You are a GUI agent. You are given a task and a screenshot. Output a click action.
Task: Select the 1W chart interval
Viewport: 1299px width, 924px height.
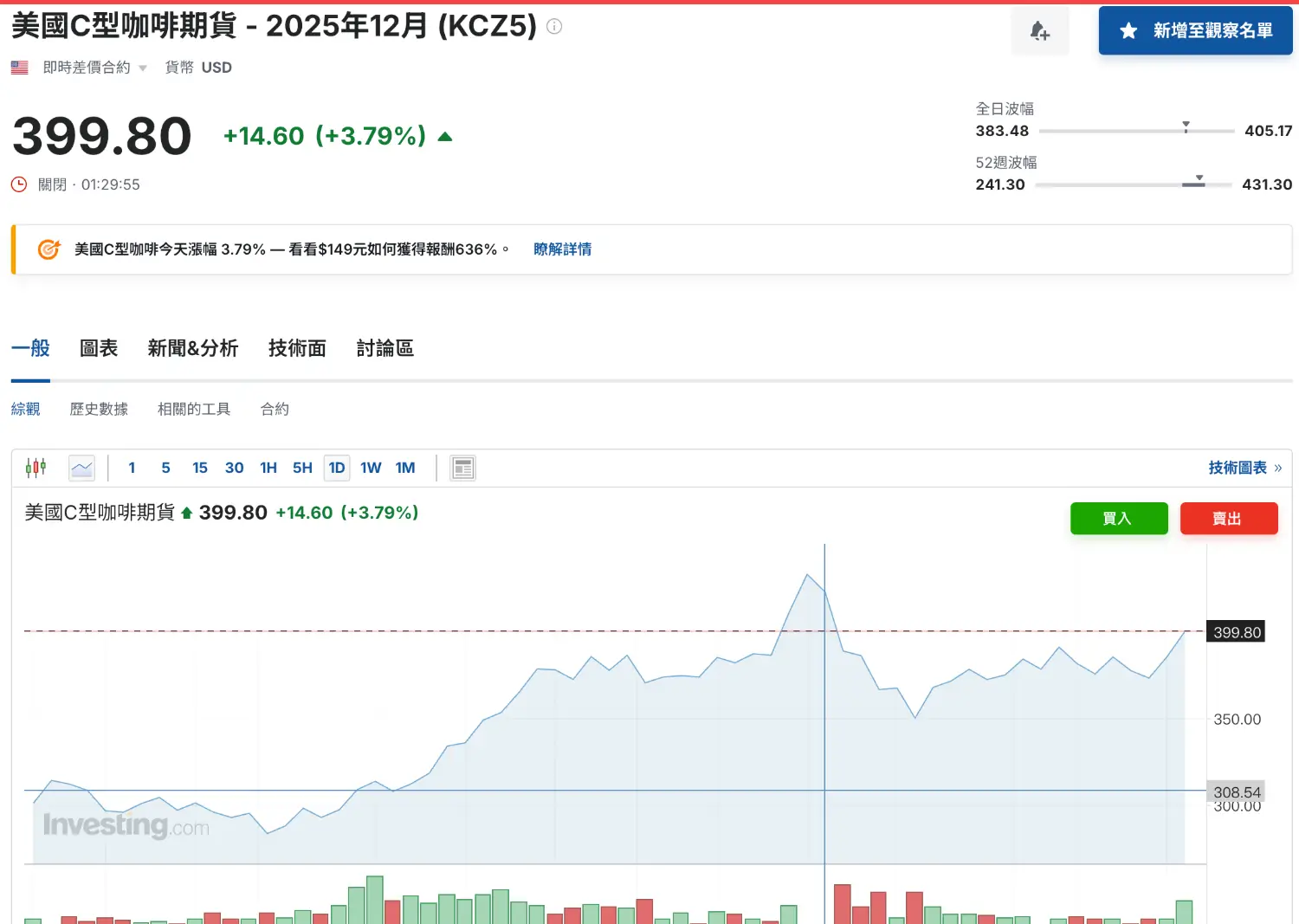(x=371, y=468)
